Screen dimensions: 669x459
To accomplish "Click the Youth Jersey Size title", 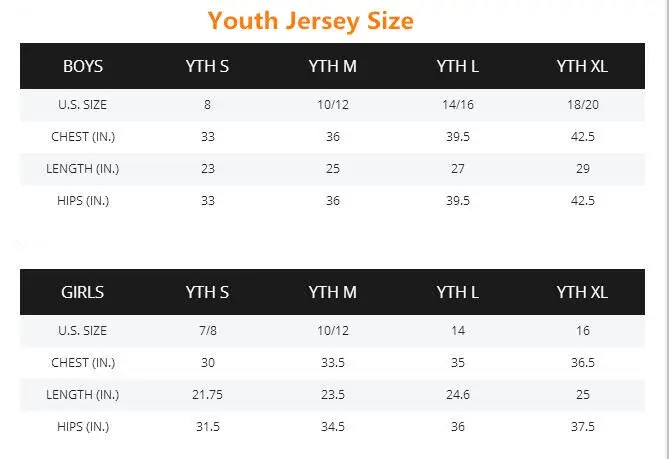I will 311,21.
